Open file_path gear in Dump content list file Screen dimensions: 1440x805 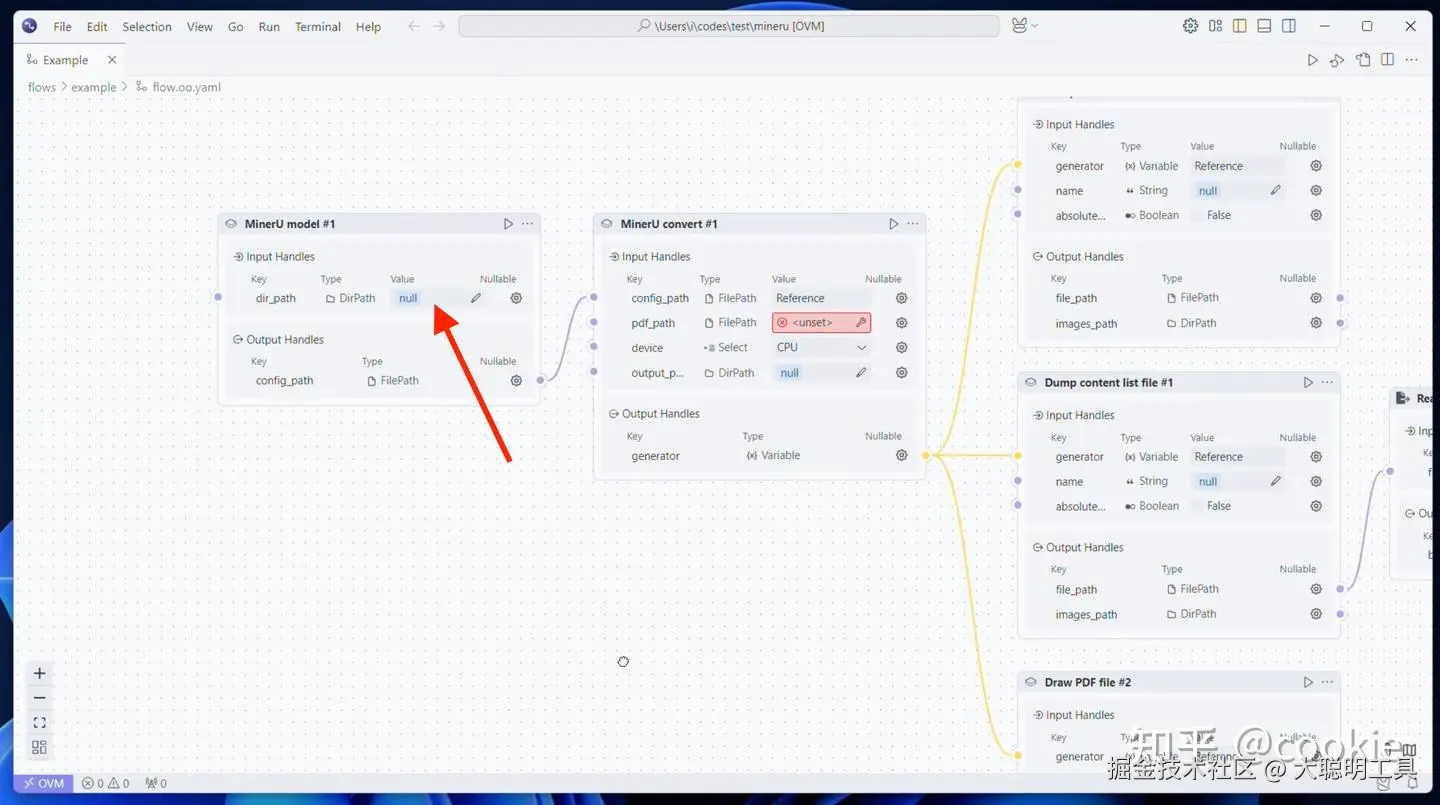coord(1316,589)
